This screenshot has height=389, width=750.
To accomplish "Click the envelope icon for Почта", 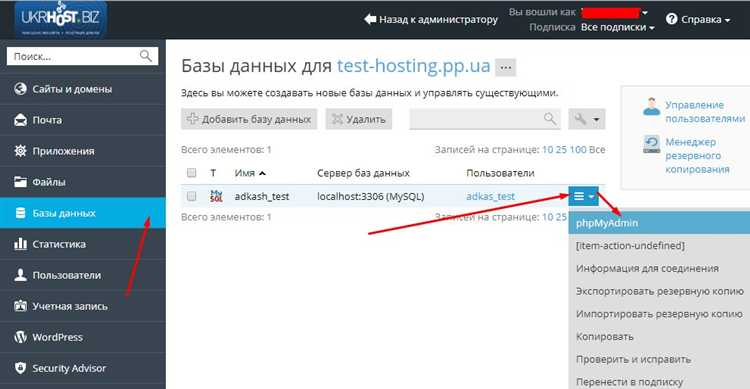I will (x=20, y=120).
